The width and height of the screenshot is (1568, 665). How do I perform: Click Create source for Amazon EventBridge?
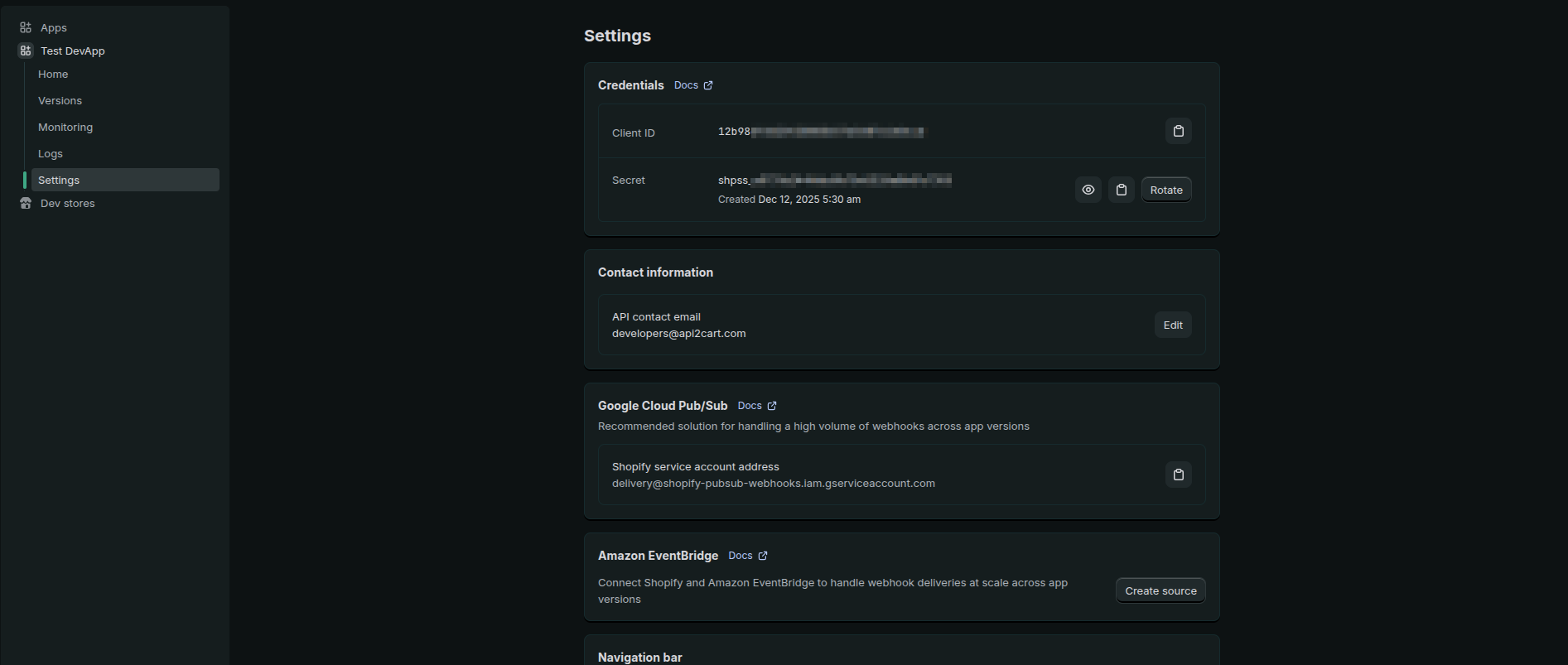point(1160,590)
